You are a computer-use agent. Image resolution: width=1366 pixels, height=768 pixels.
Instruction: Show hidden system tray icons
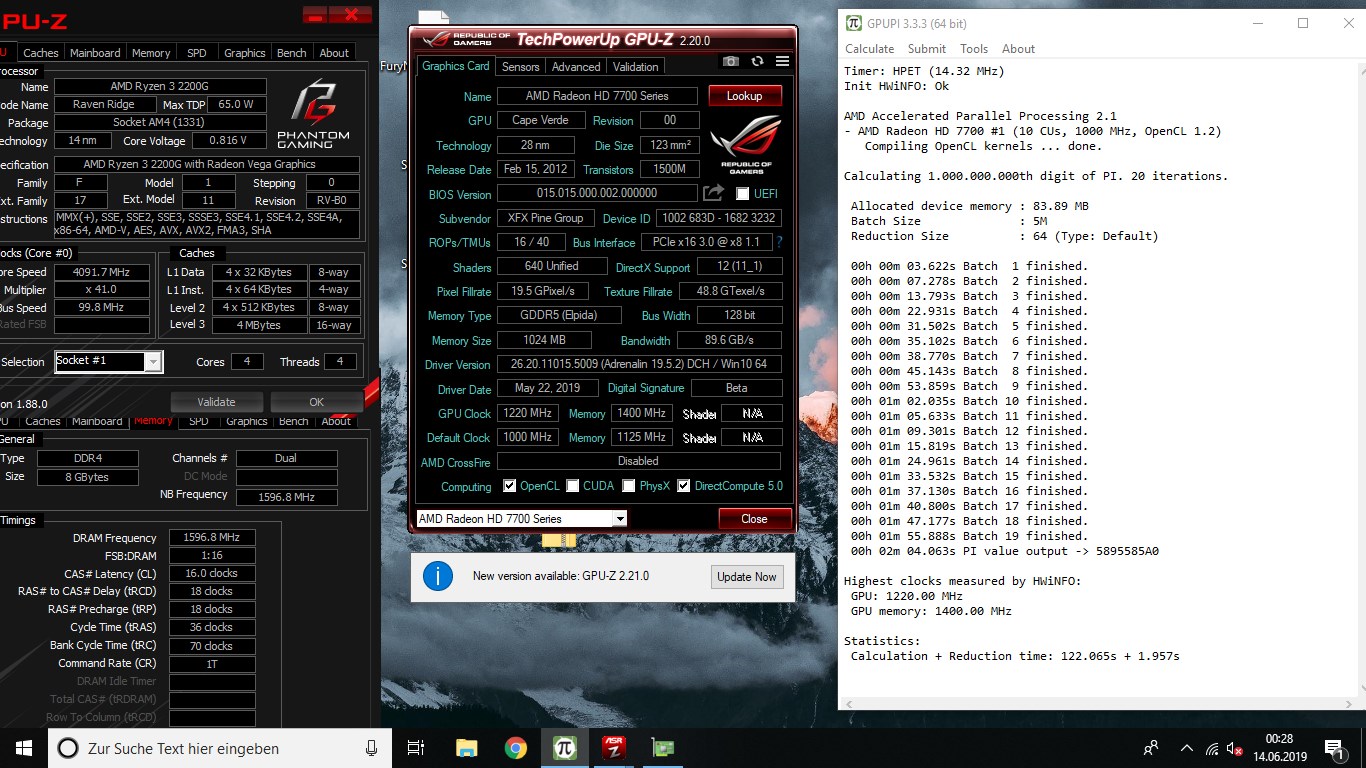[1187, 748]
